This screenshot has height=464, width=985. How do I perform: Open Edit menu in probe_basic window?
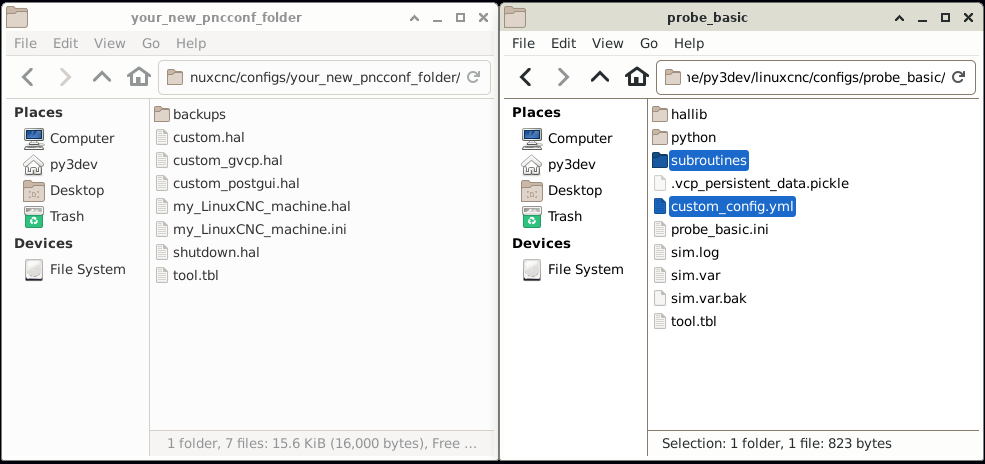pyautogui.click(x=563, y=43)
